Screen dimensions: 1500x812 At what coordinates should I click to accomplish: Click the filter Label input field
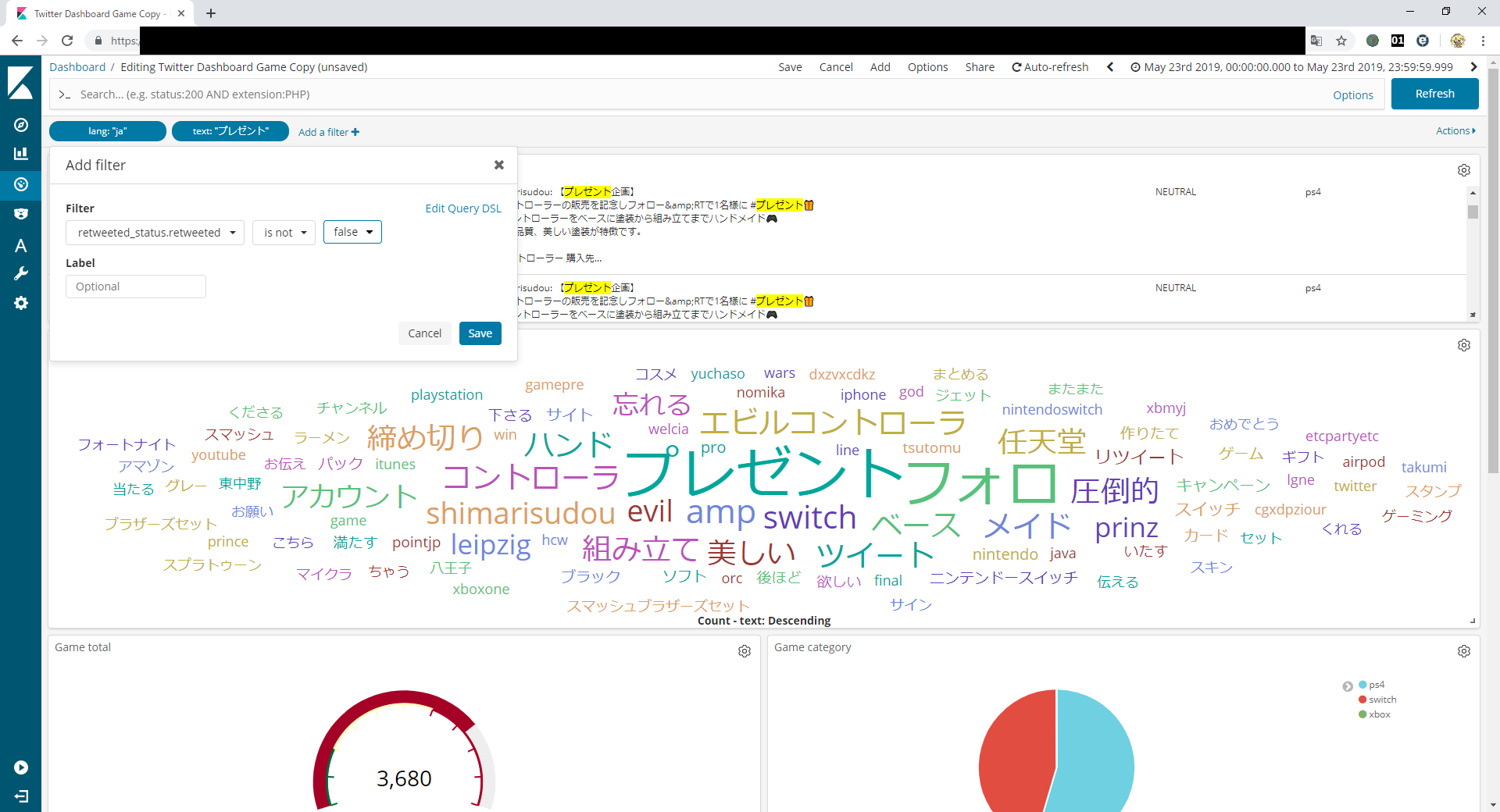pos(136,287)
